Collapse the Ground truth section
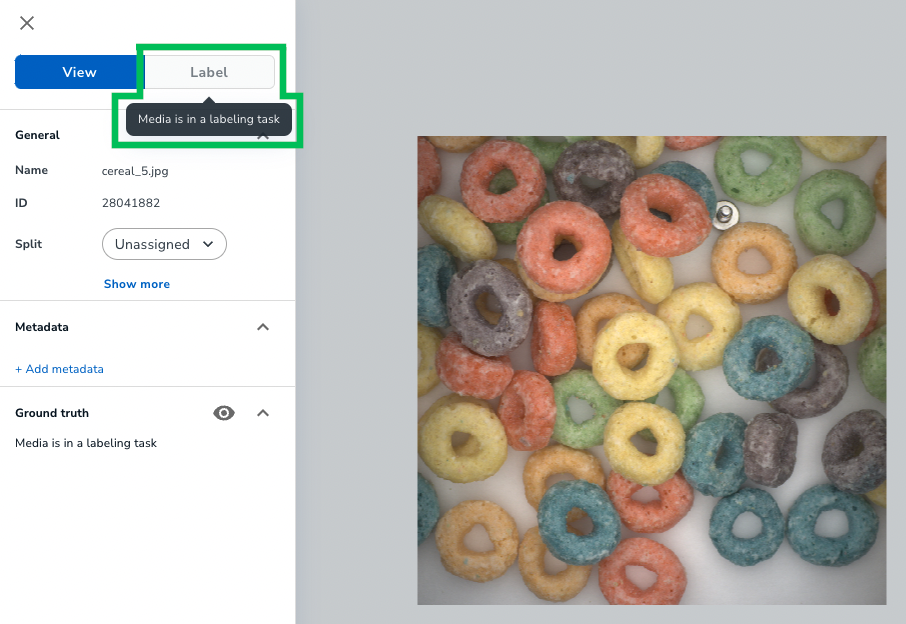 (x=262, y=413)
